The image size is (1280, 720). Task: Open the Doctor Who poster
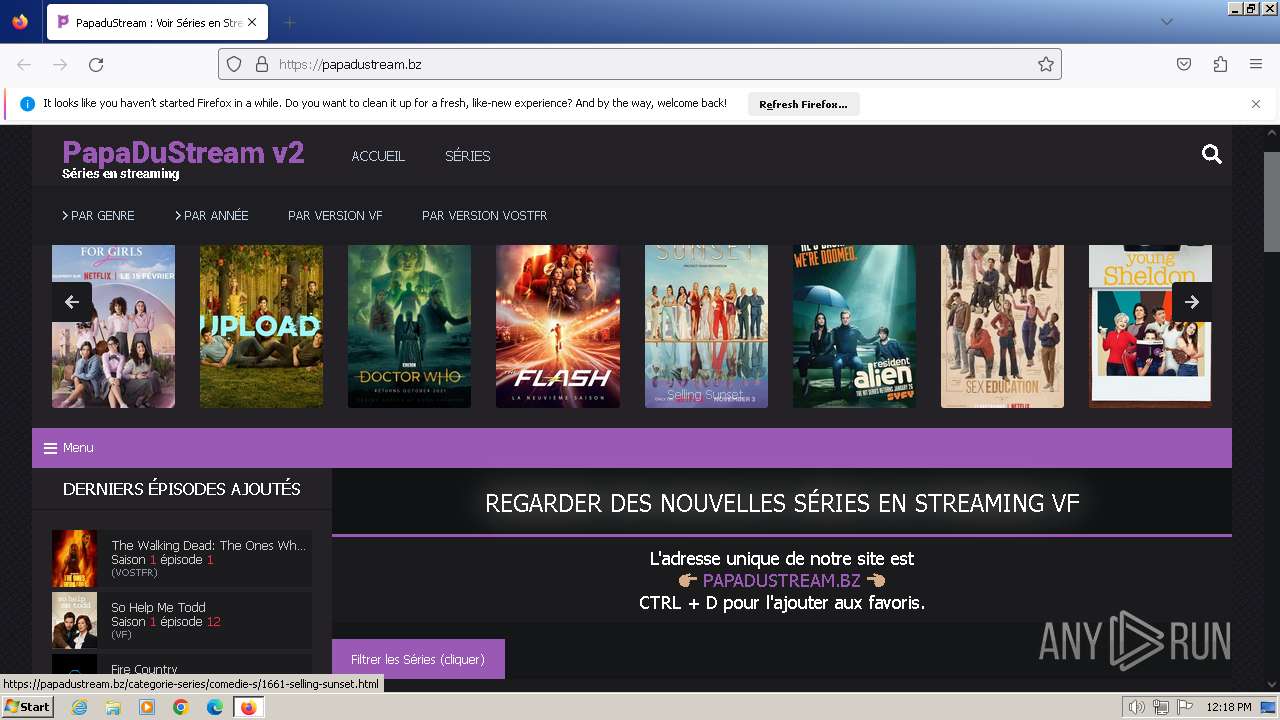click(x=409, y=326)
